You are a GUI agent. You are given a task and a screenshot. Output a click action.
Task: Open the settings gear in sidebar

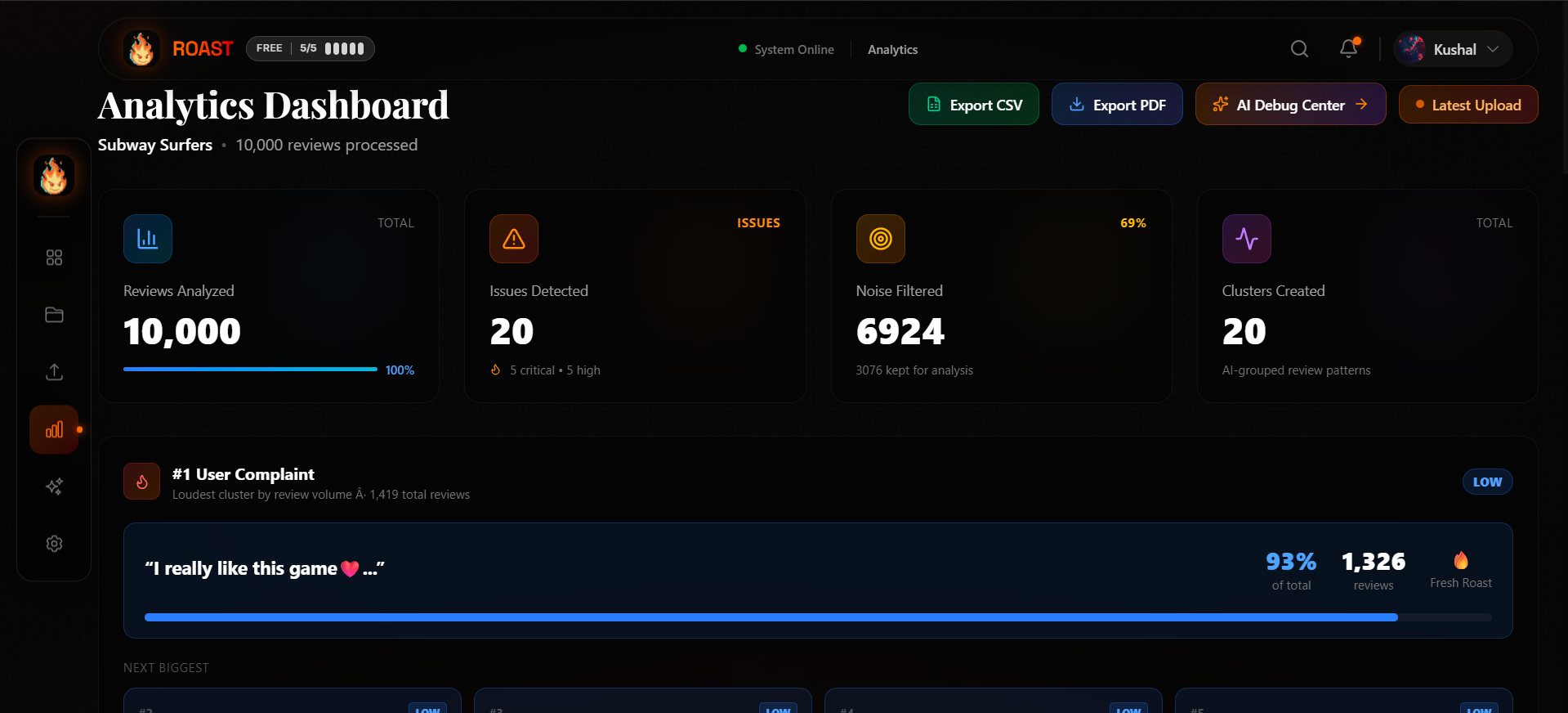54,544
